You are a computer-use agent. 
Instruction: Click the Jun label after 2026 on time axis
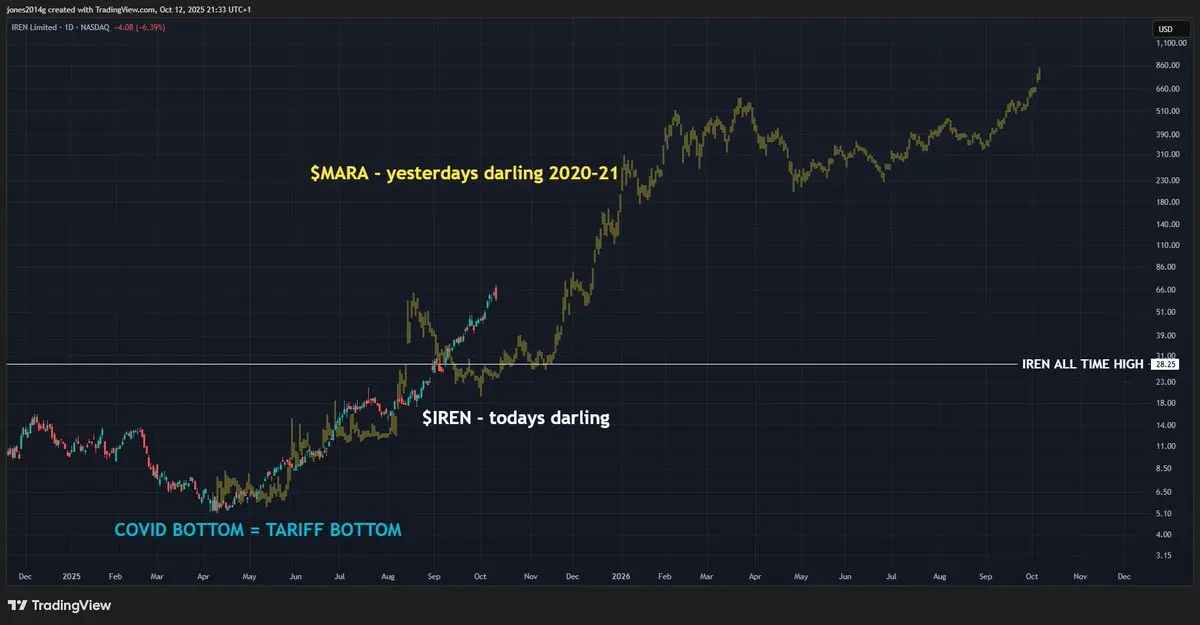click(x=845, y=577)
